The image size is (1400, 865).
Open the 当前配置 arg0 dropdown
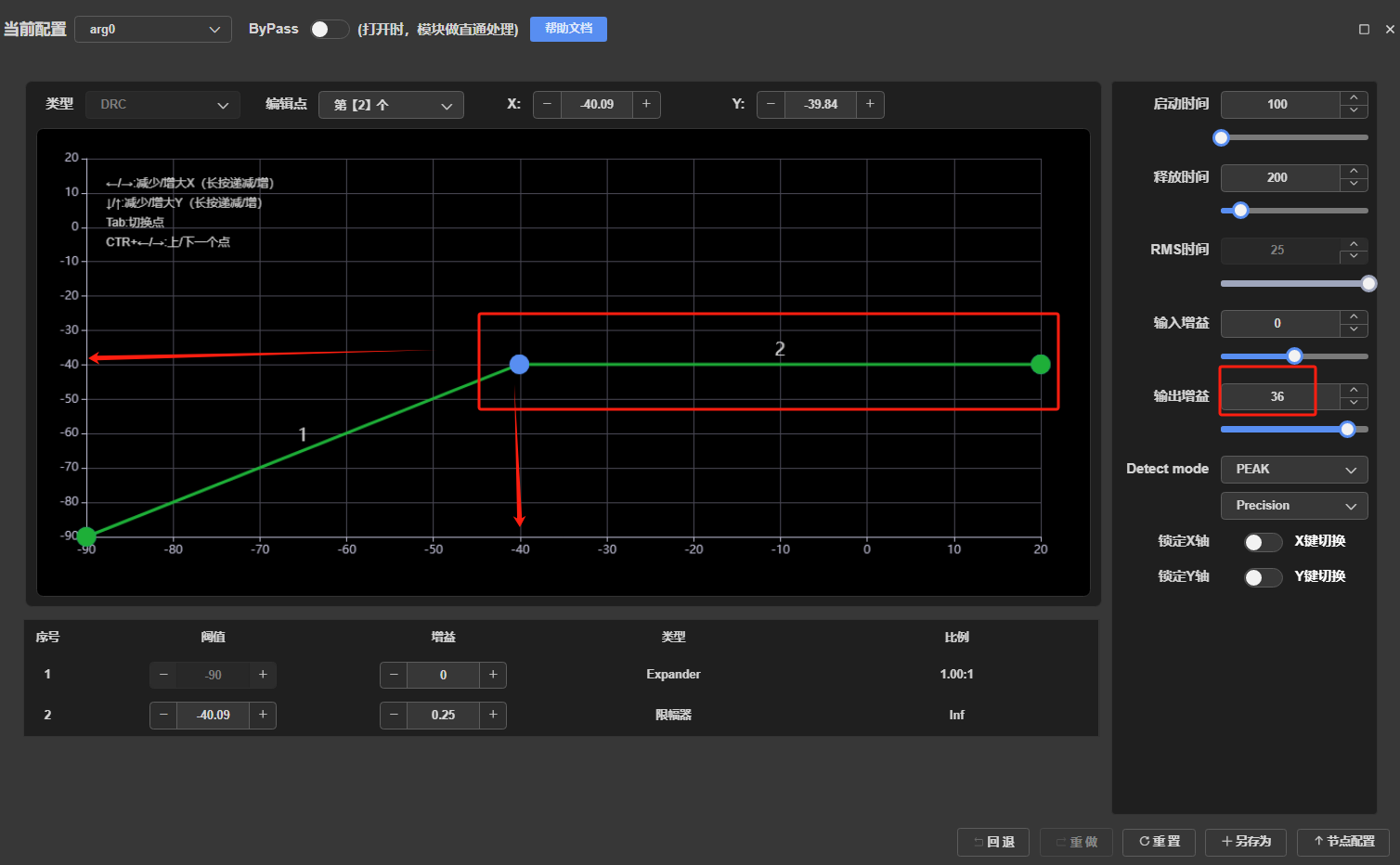point(153,30)
